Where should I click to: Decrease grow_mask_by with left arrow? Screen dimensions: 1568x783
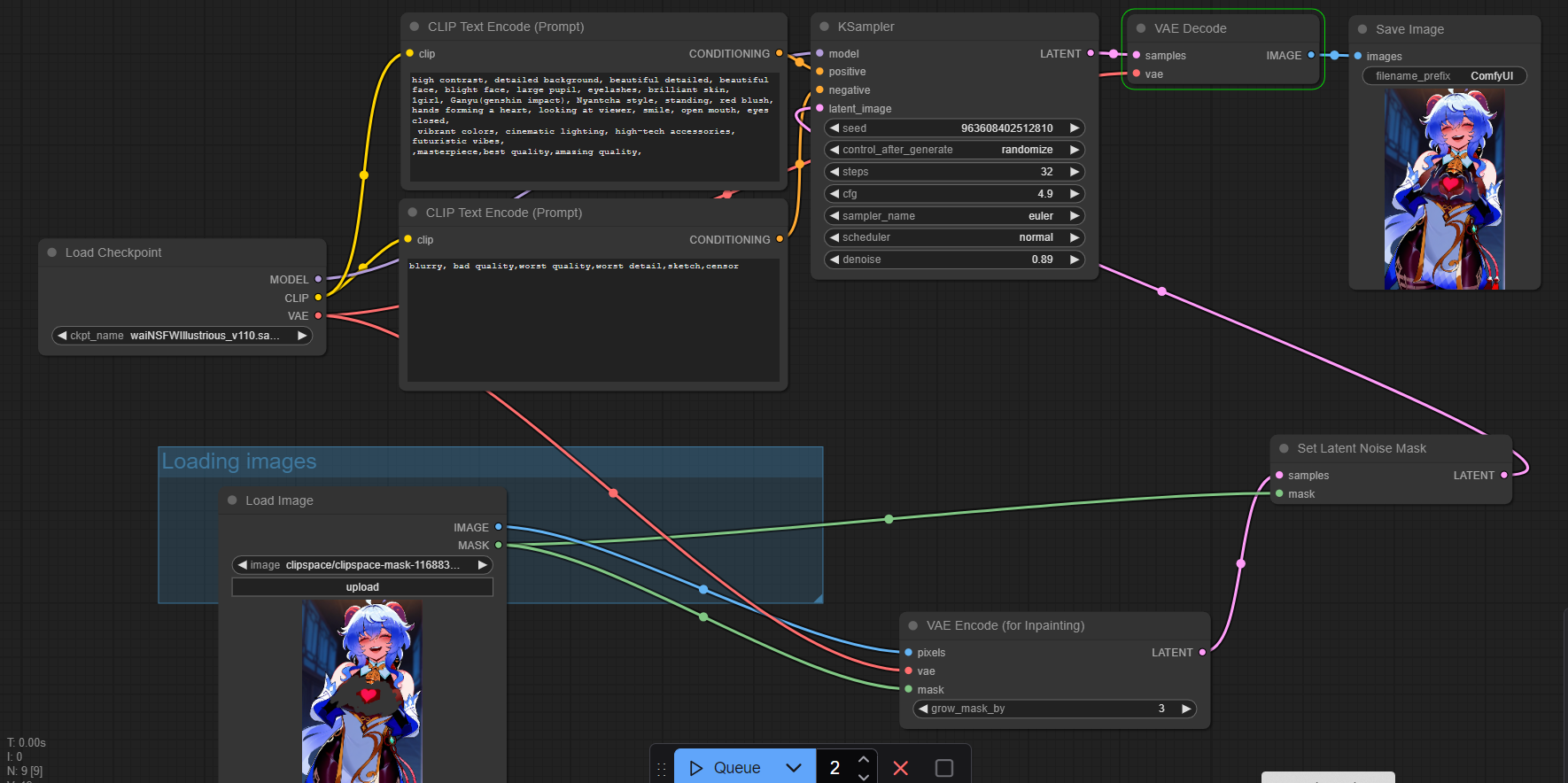(x=923, y=709)
